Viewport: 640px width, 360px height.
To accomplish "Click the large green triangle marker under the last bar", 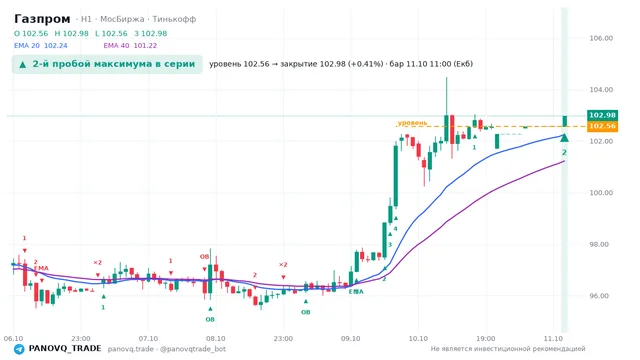I will click(564, 138).
